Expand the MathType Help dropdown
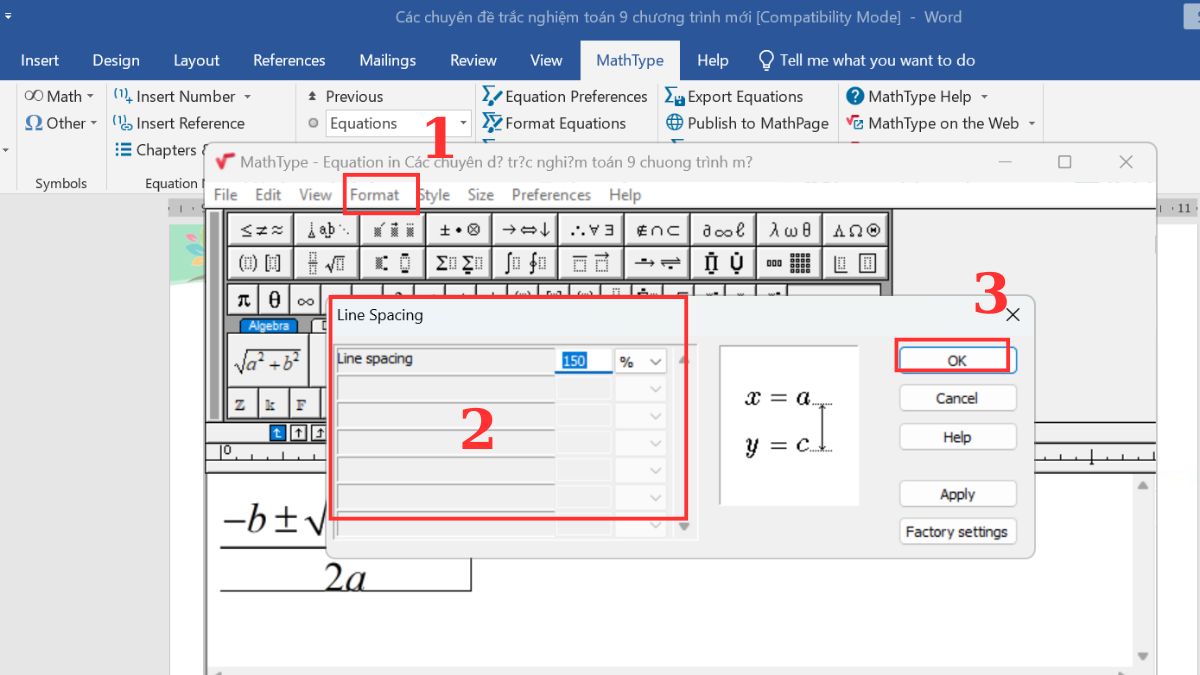 tap(984, 97)
